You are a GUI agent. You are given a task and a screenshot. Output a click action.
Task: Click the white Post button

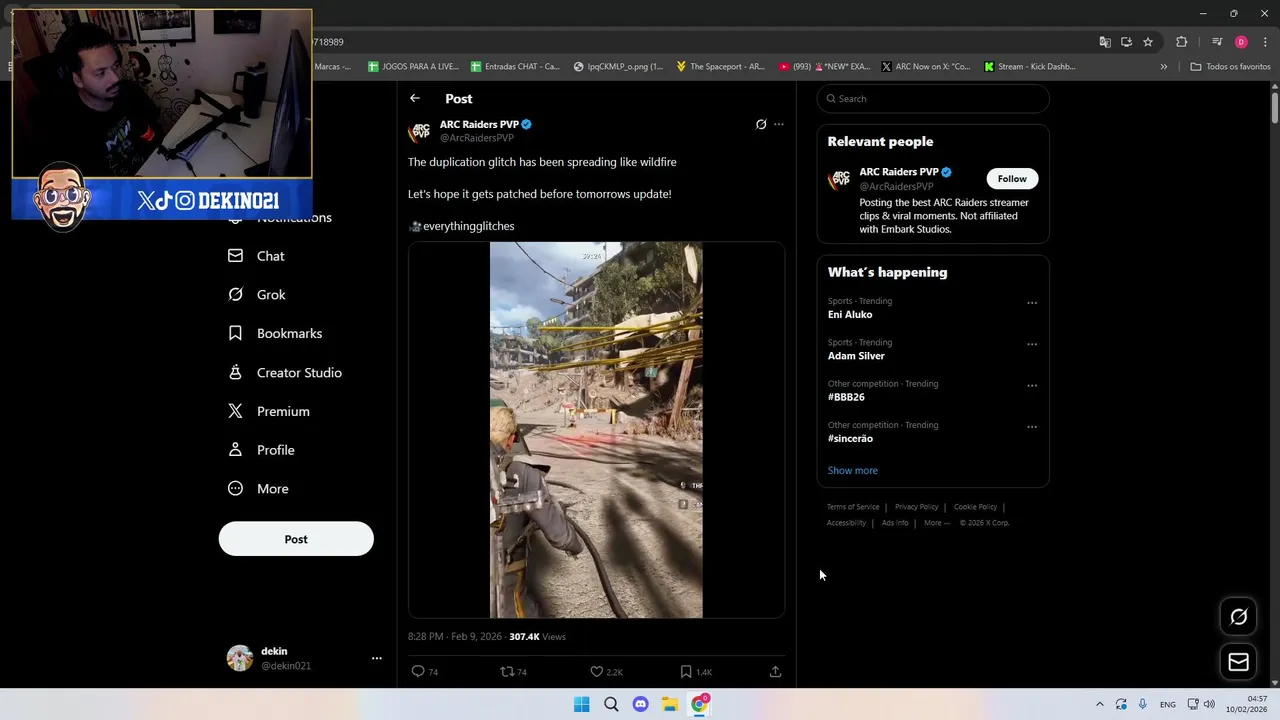[296, 539]
